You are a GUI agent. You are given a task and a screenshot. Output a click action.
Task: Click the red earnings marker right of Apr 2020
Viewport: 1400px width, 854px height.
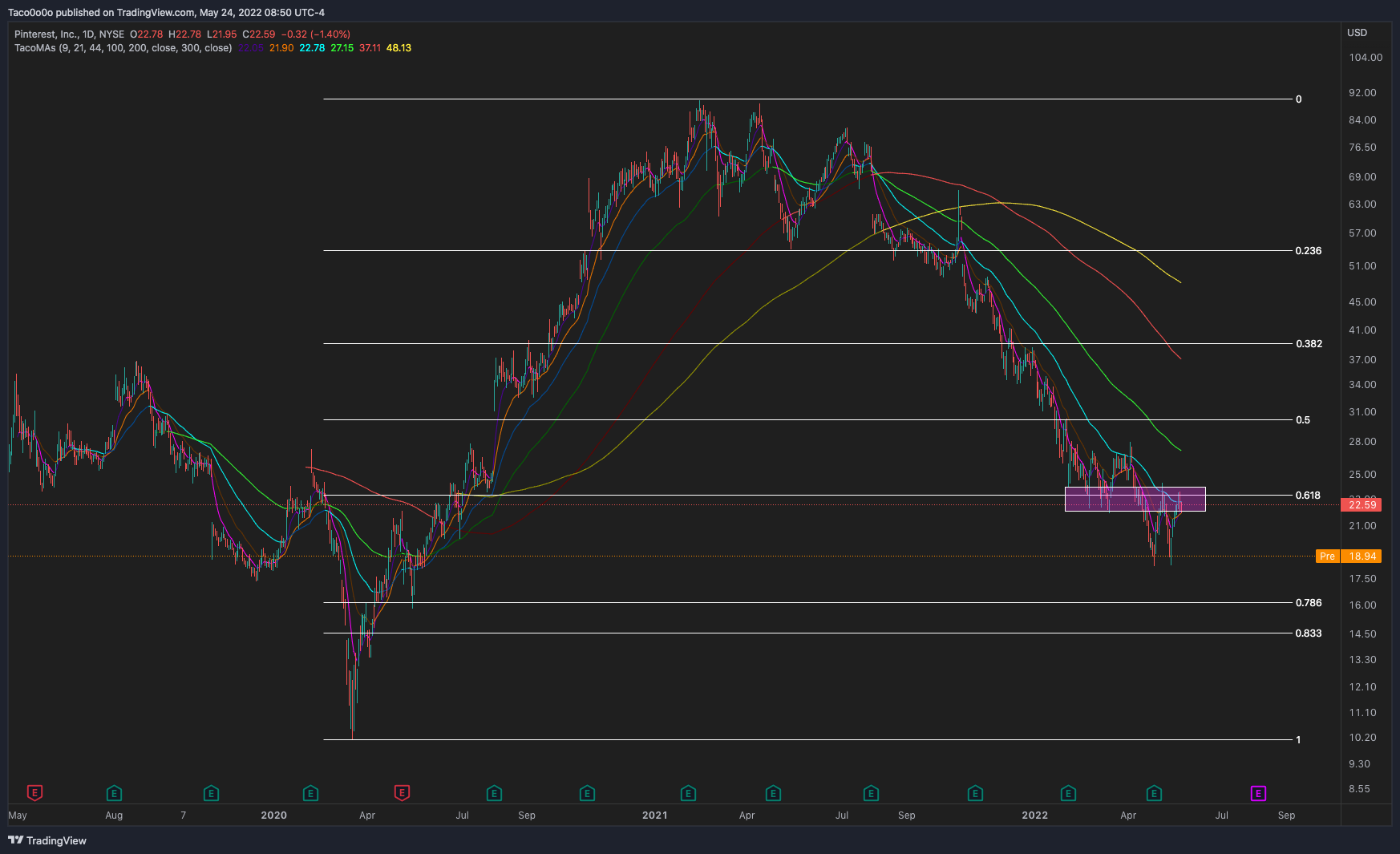point(403,793)
